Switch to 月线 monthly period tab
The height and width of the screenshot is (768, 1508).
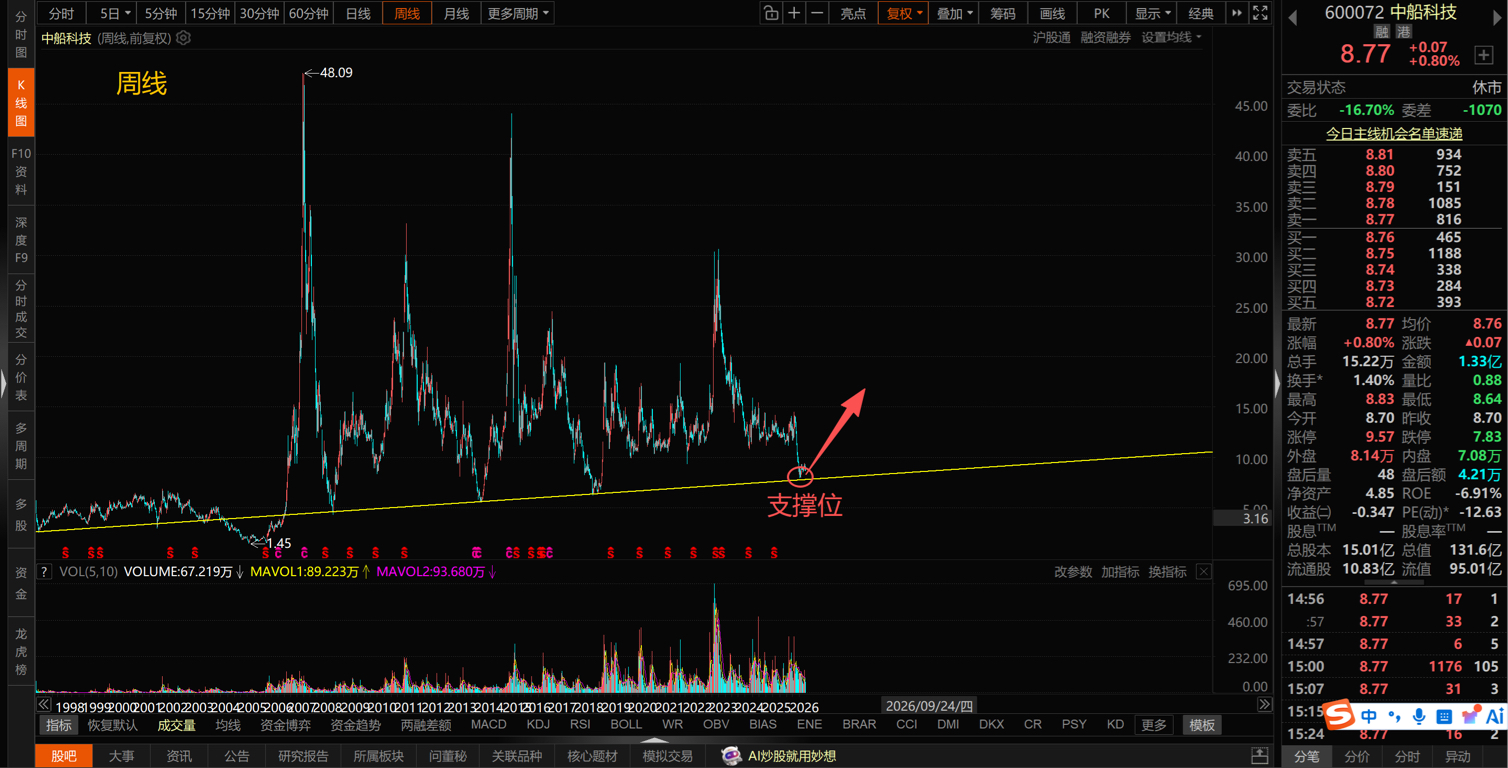[456, 13]
